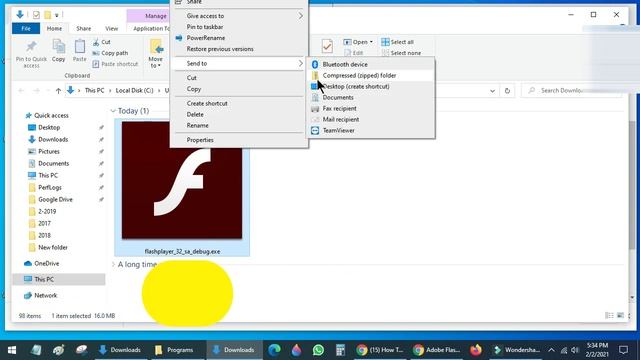Select PowerRename from context menu

tap(239, 38)
